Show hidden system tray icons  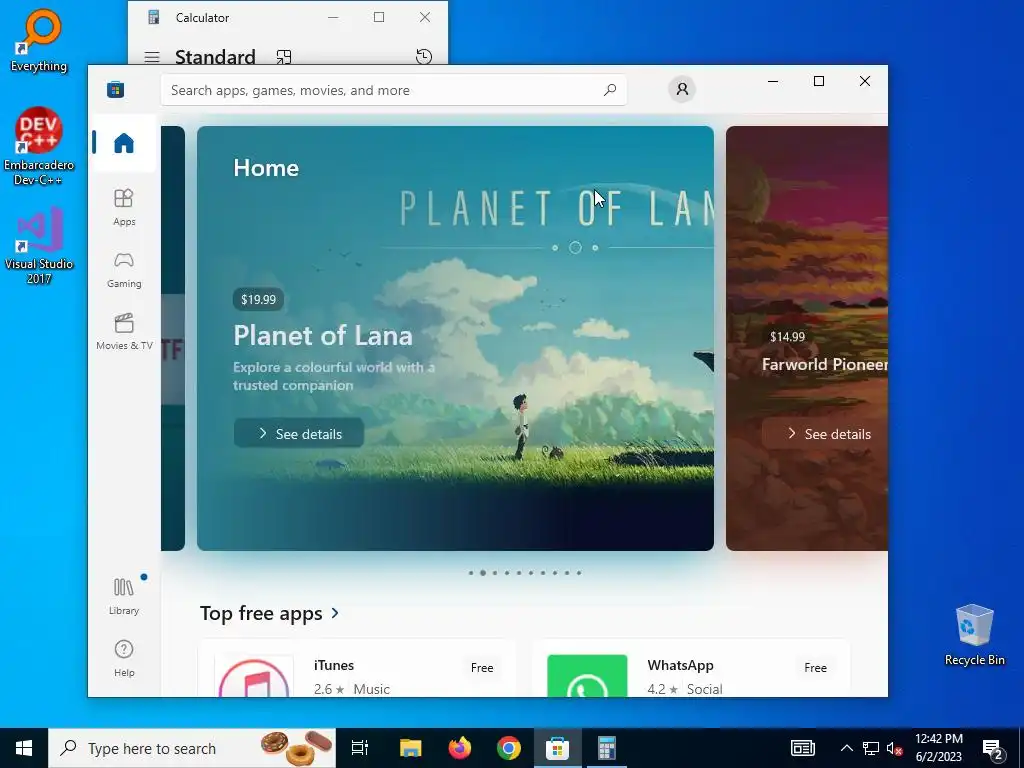point(846,748)
